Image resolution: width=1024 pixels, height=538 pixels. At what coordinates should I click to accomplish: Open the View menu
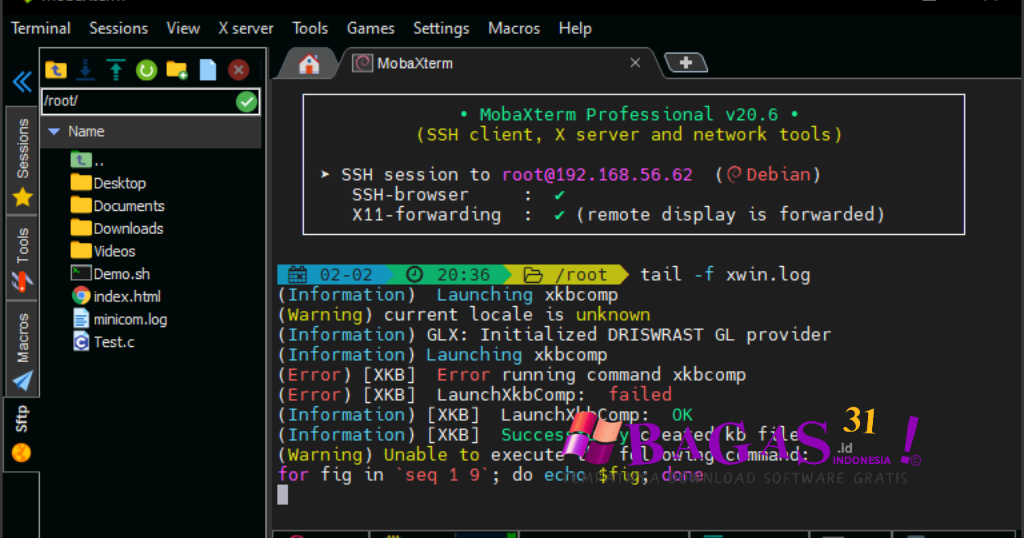point(183,29)
